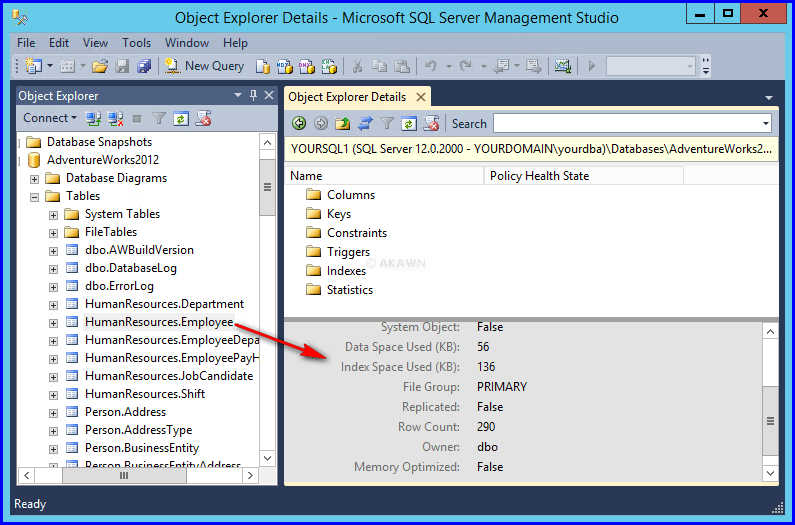795x525 pixels.
Task: Launch Activity Monitor from main toolbar
Action: pos(563,66)
